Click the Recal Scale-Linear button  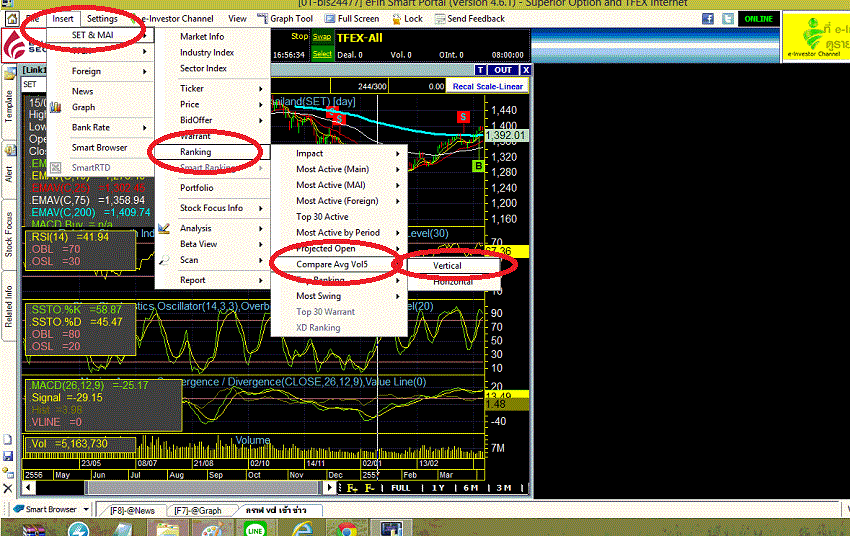click(487, 86)
